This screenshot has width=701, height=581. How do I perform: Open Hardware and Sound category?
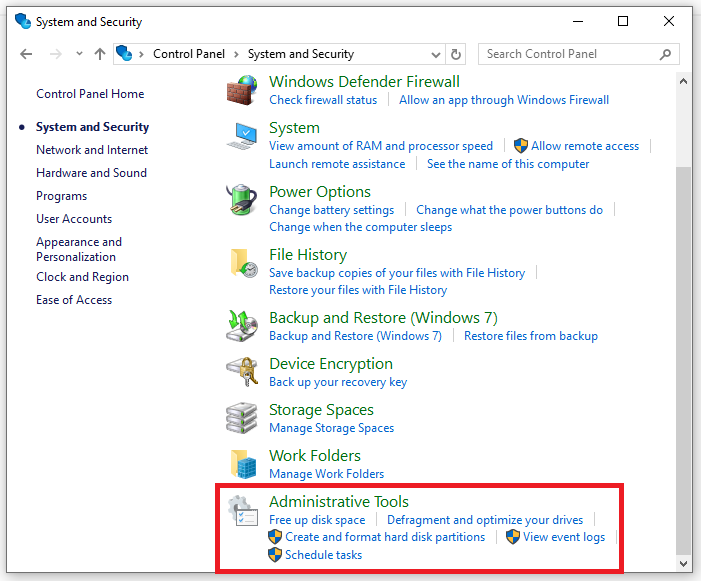pyautogui.click(x=92, y=173)
